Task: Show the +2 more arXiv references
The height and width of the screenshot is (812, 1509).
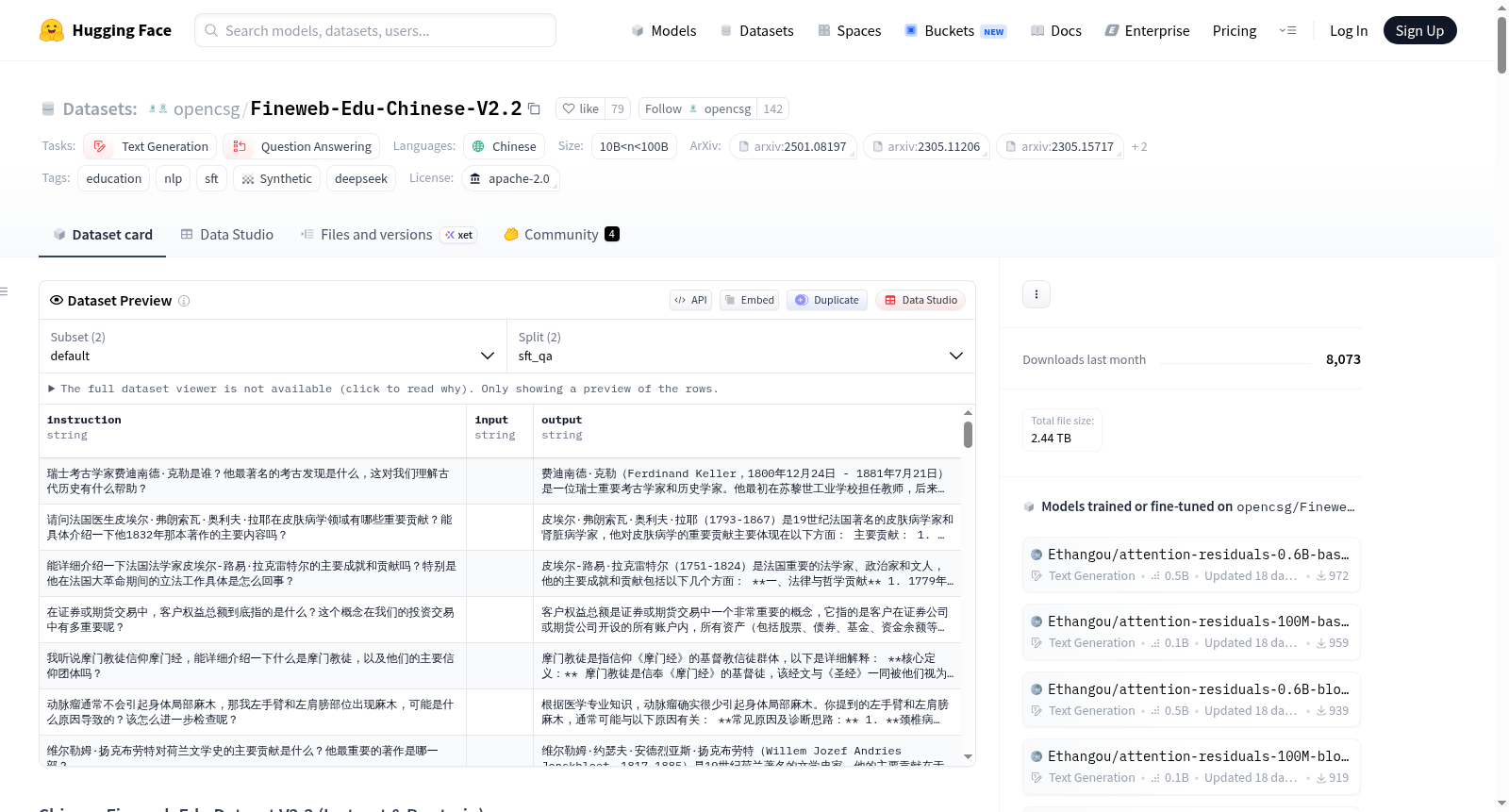Action: coord(1139,146)
